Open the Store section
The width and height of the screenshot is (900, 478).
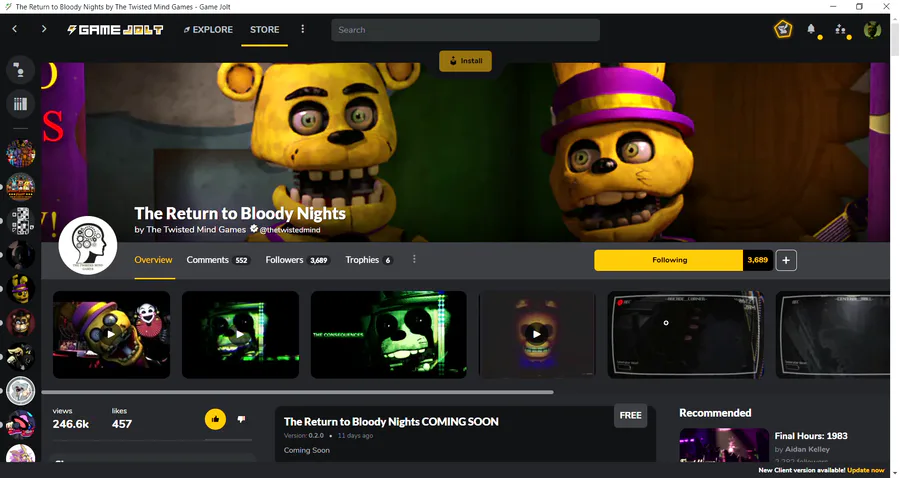pyautogui.click(x=265, y=29)
